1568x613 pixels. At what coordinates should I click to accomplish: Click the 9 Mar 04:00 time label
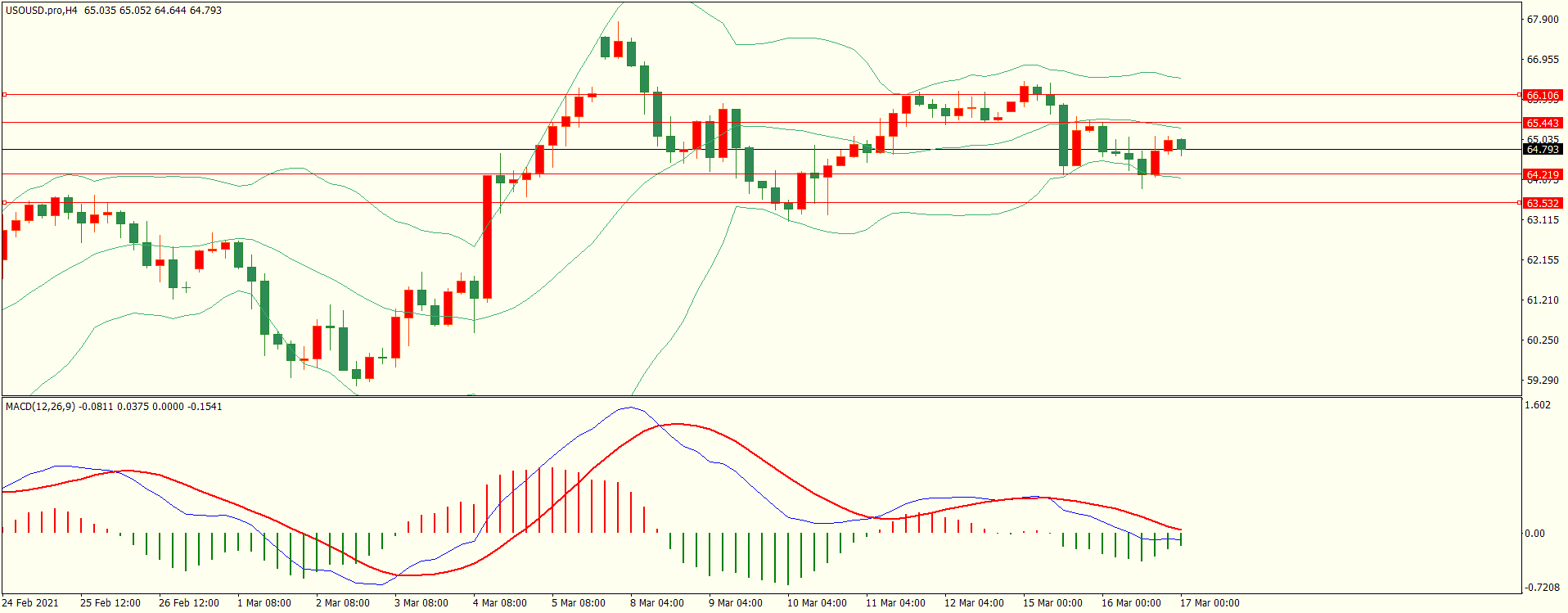pos(736,603)
